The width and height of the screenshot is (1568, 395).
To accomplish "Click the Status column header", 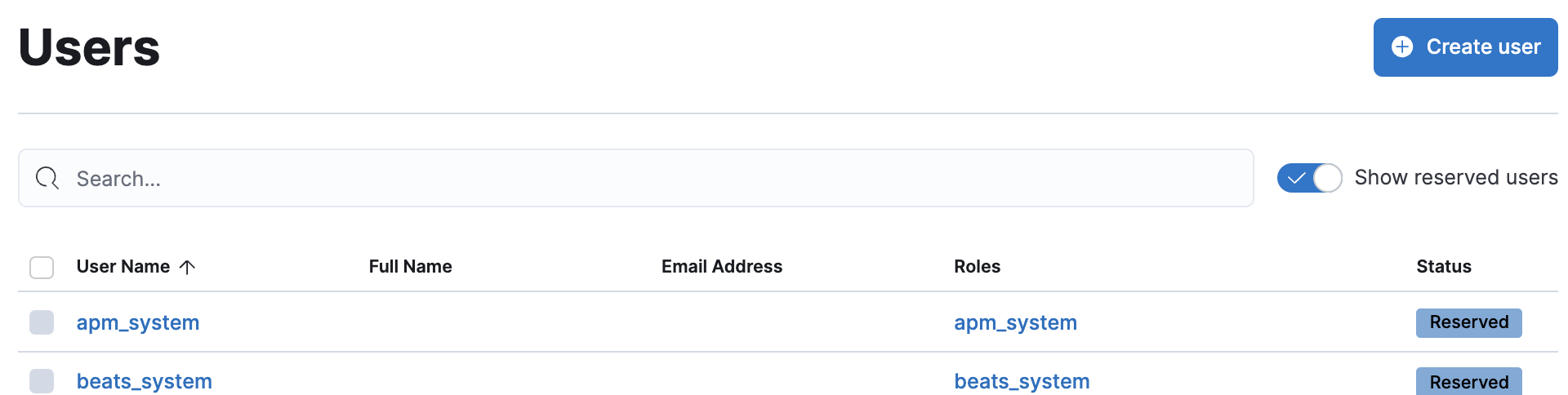I will [x=1444, y=267].
